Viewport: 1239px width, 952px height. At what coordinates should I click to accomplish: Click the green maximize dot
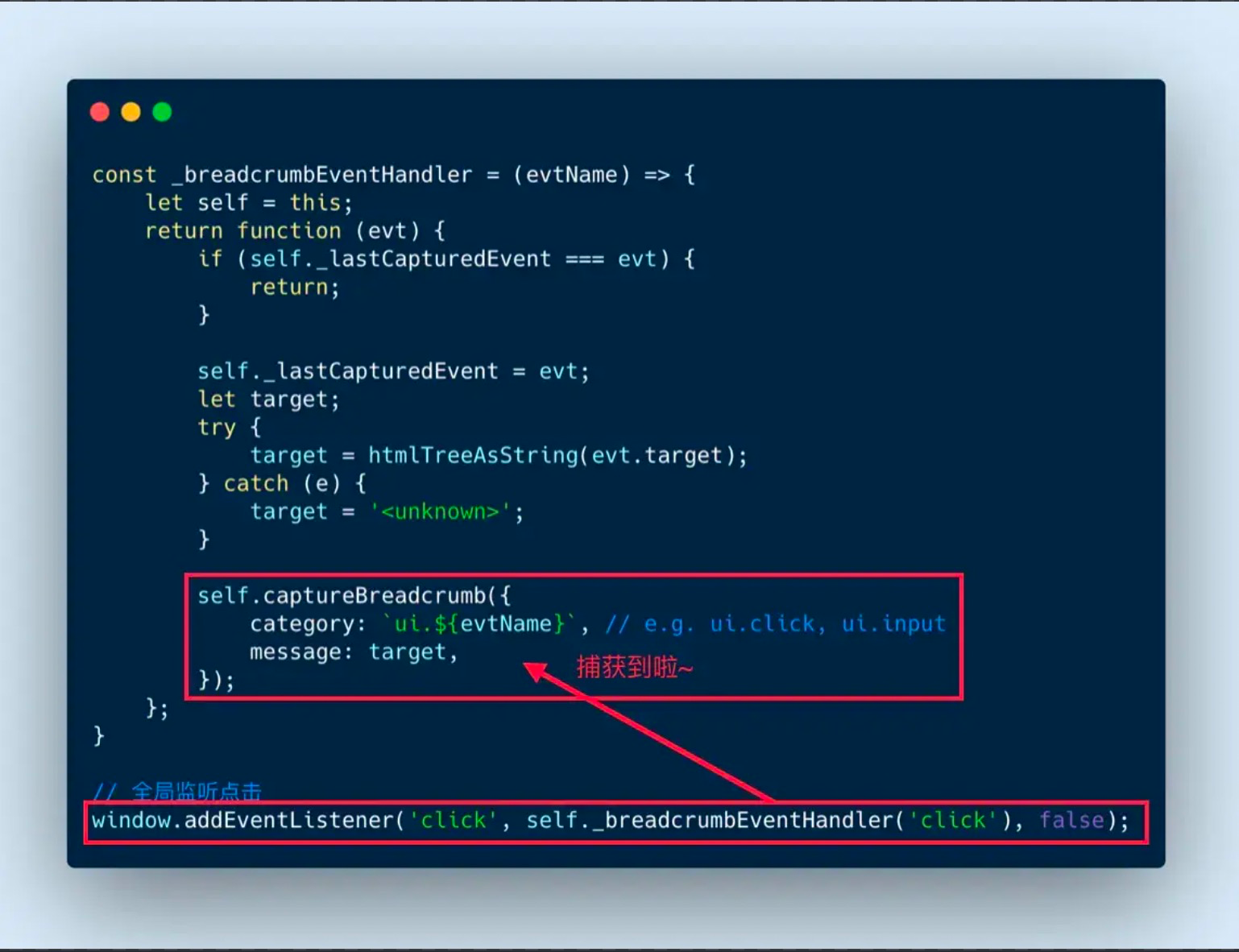click(162, 112)
